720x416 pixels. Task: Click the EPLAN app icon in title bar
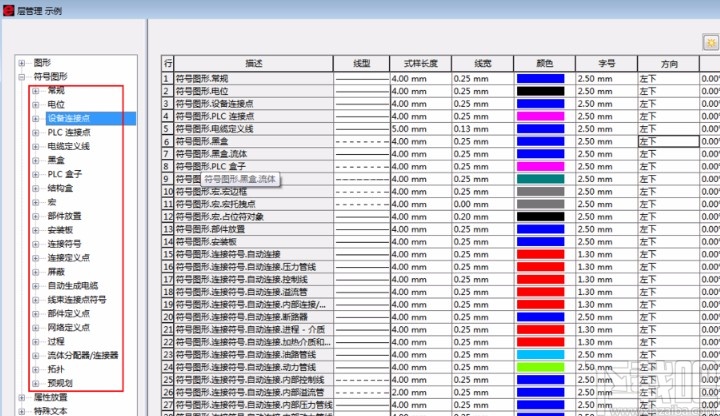pyautogui.click(x=8, y=10)
